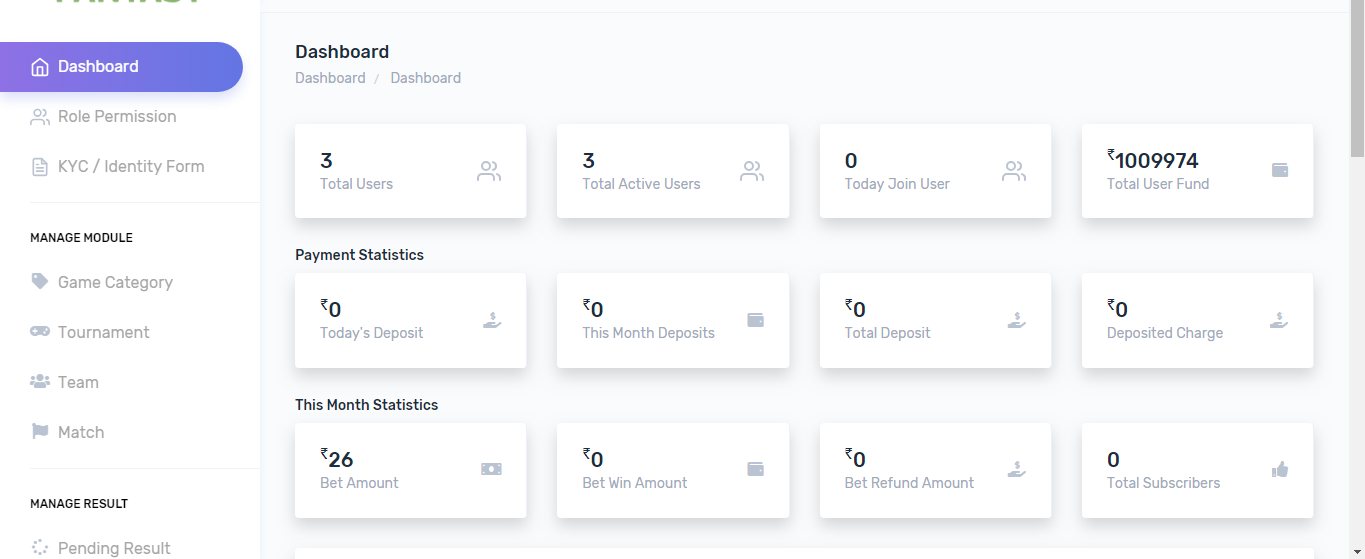Click the Total User Fund wallet icon
The height and width of the screenshot is (559, 1365).
[1279, 170]
